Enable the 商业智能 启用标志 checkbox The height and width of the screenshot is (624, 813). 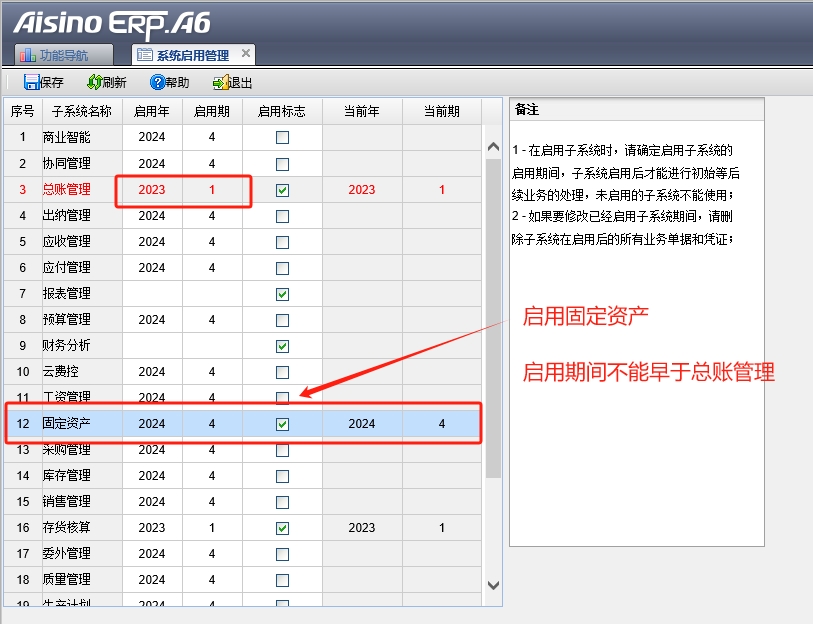coord(283,137)
